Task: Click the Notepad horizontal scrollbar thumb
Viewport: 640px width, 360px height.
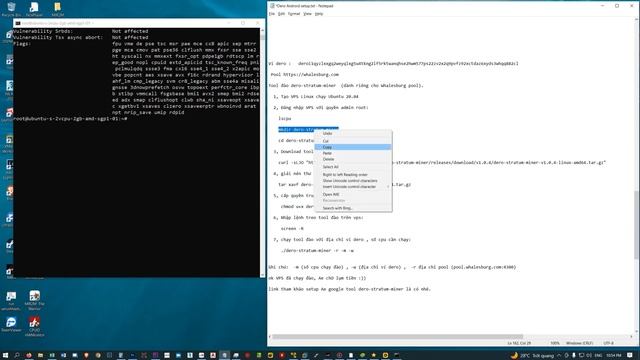Action: [398, 337]
